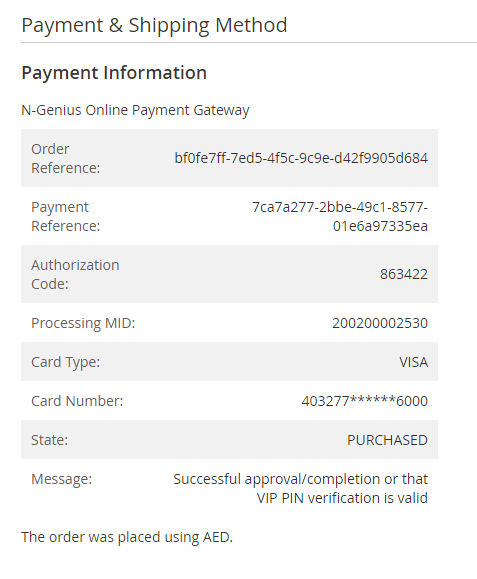Select the authorization code 863422
477x579 pixels.
coord(404,274)
